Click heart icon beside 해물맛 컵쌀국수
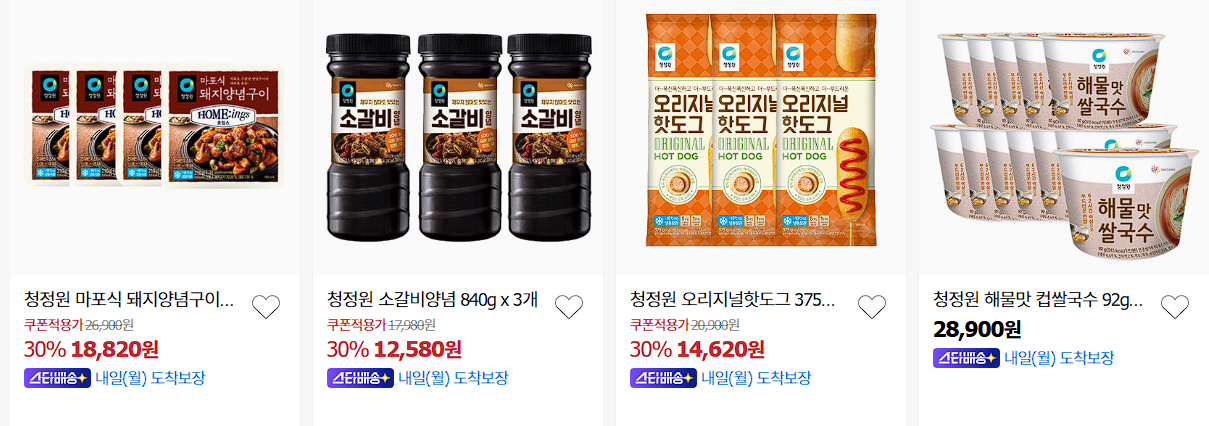 [1175, 307]
